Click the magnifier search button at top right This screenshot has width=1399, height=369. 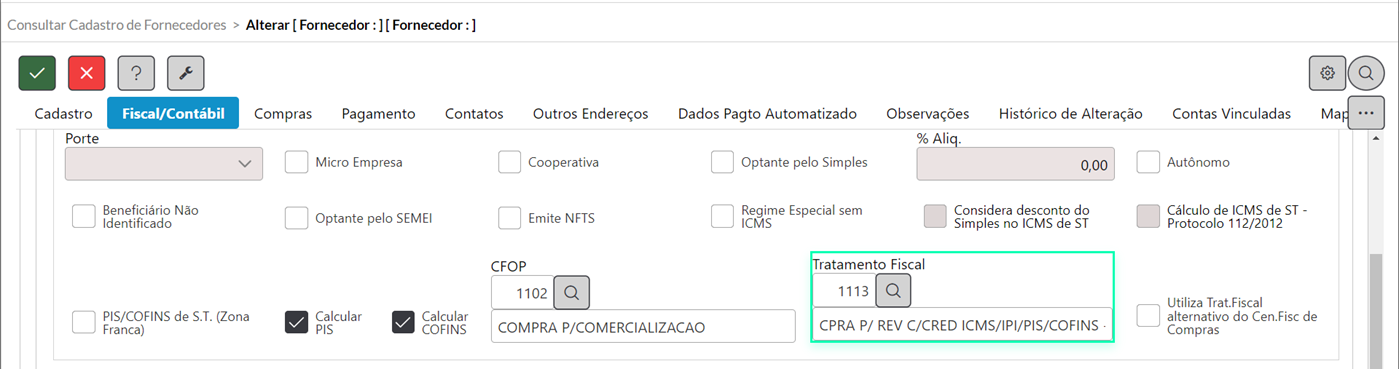pyautogui.click(x=1365, y=73)
